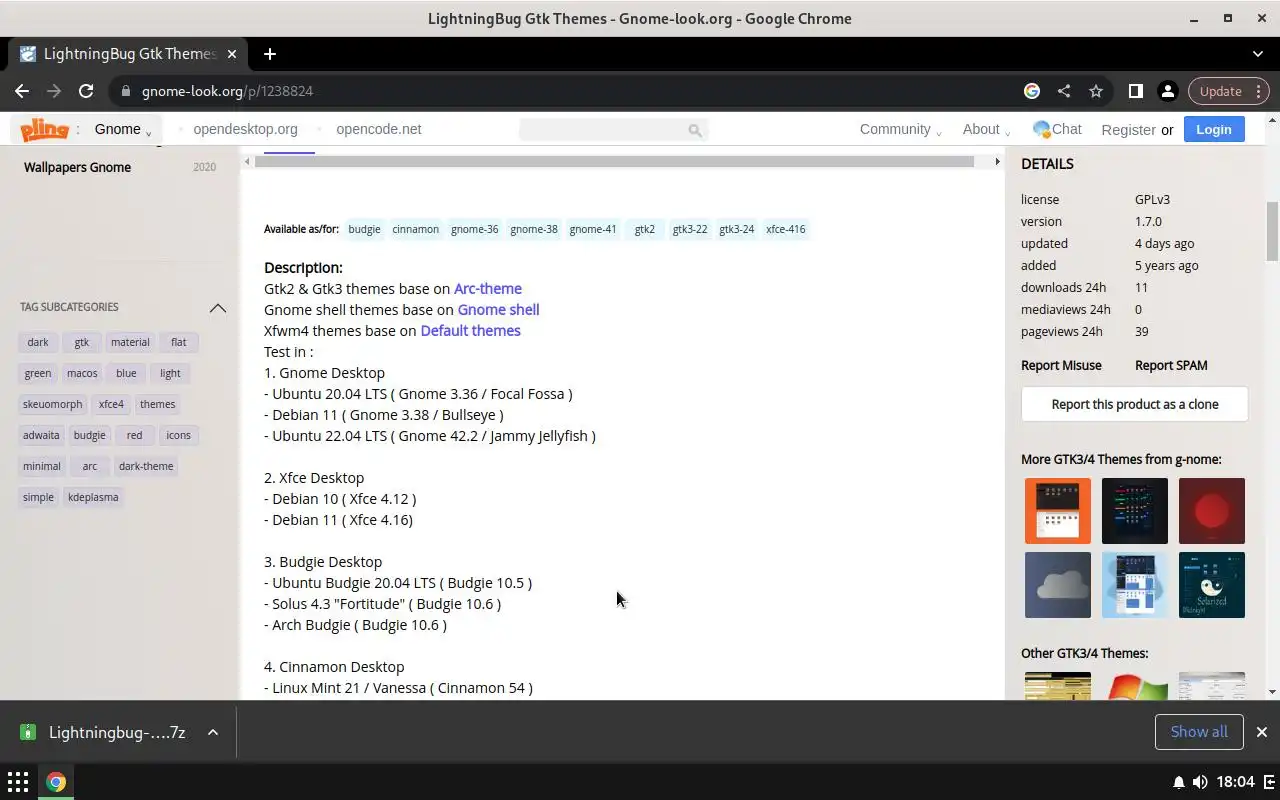This screenshot has width=1280, height=800.
Task: Open the Chat link
Action: pos(1057,129)
